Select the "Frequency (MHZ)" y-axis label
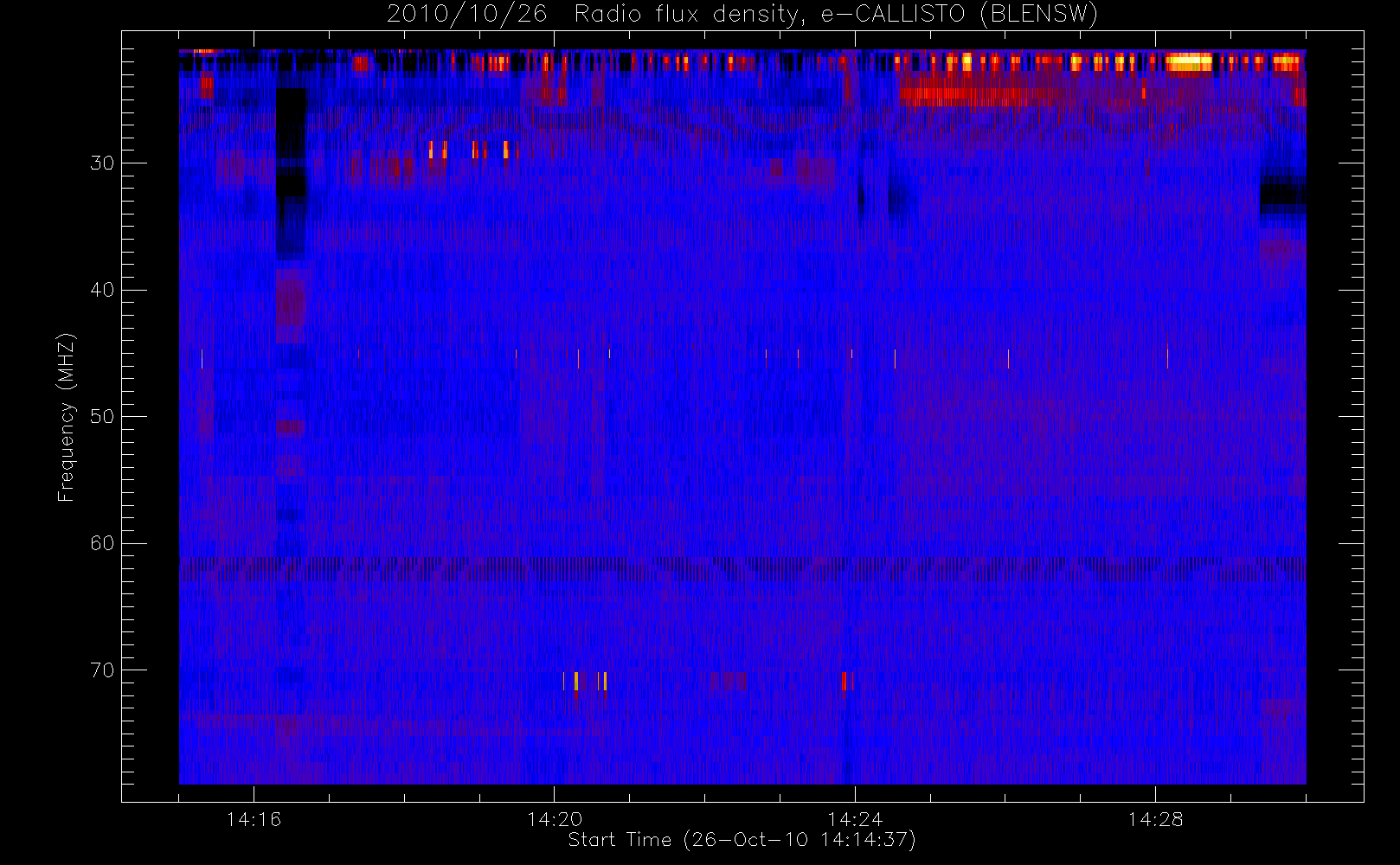1400x865 pixels. coord(66,417)
